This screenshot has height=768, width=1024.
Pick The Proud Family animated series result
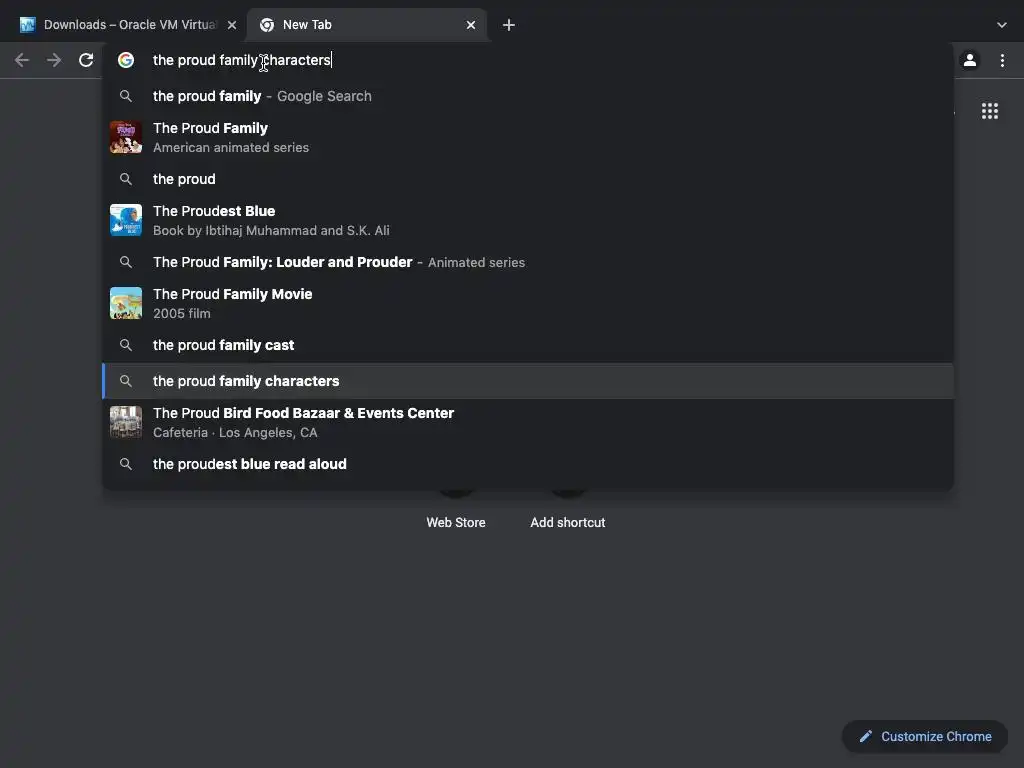point(210,137)
